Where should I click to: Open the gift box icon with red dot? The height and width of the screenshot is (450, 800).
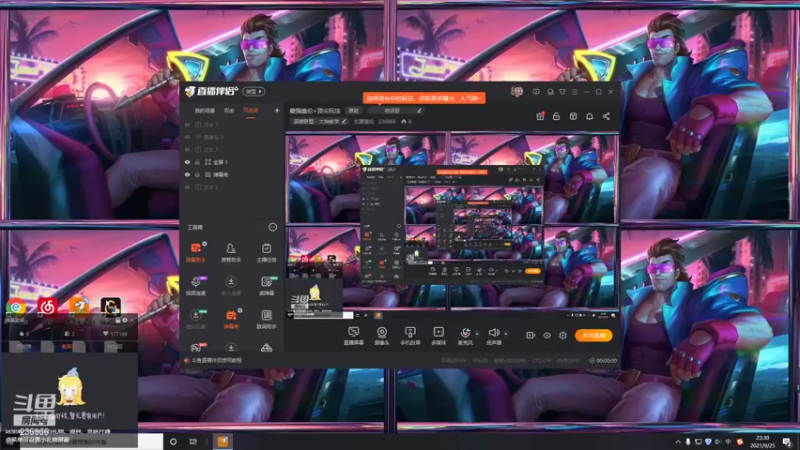540,116
